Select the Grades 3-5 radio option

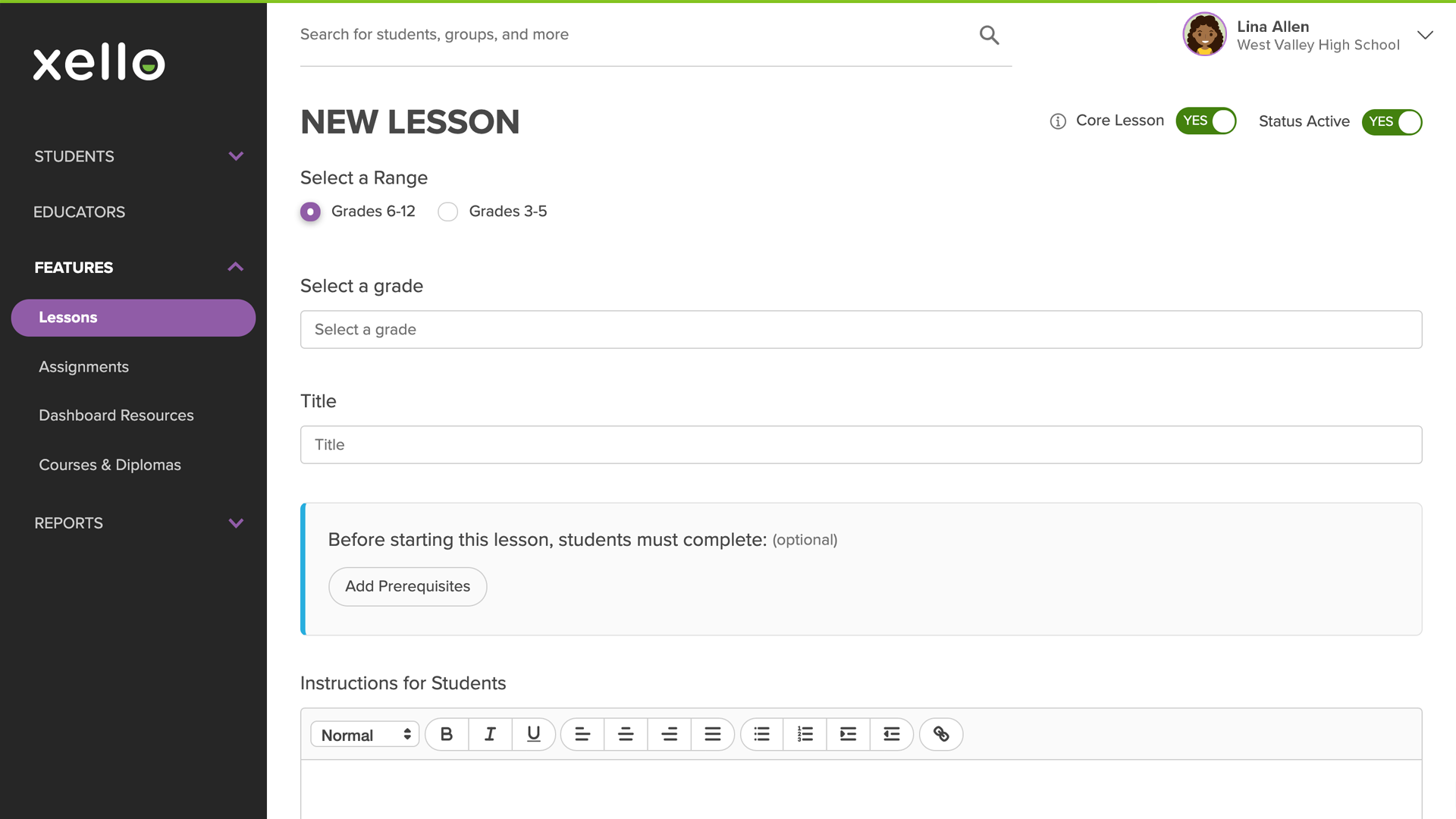pyautogui.click(x=448, y=212)
